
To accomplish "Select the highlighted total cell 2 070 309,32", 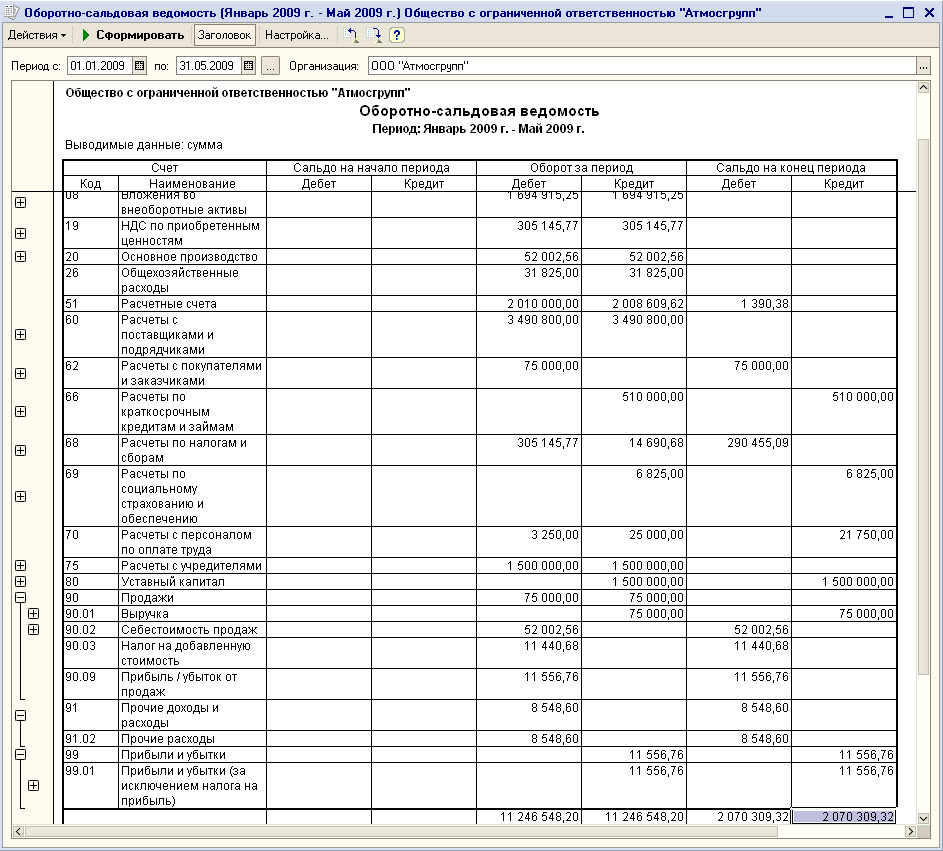I will (x=844, y=817).
